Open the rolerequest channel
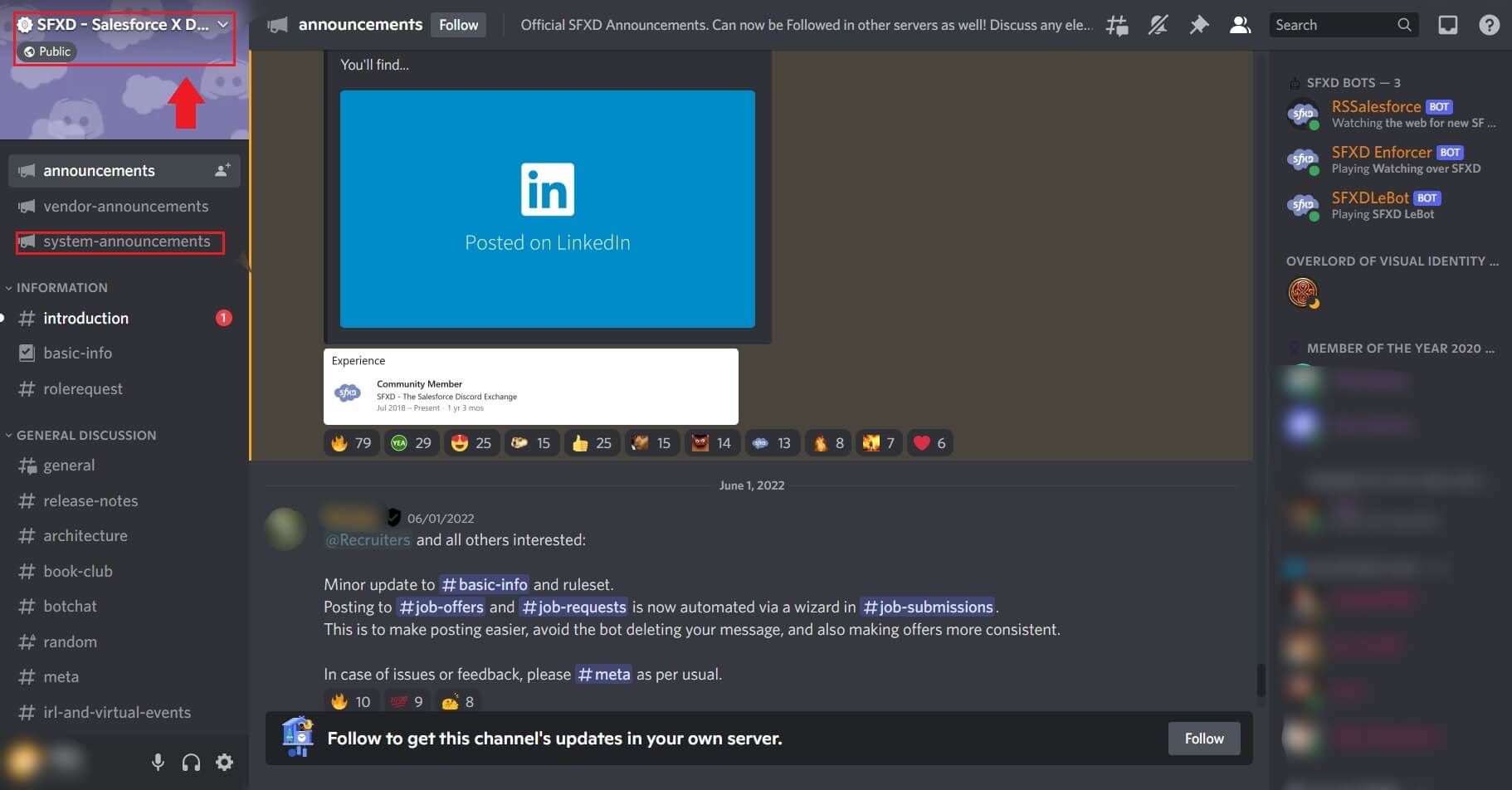1512x790 pixels. pyautogui.click(x=124, y=388)
